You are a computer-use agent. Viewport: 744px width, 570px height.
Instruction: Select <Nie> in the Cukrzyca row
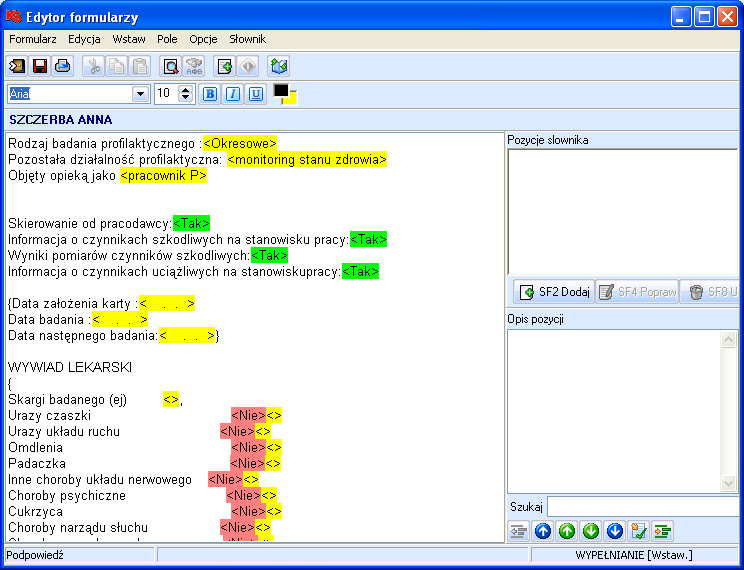pos(249,512)
